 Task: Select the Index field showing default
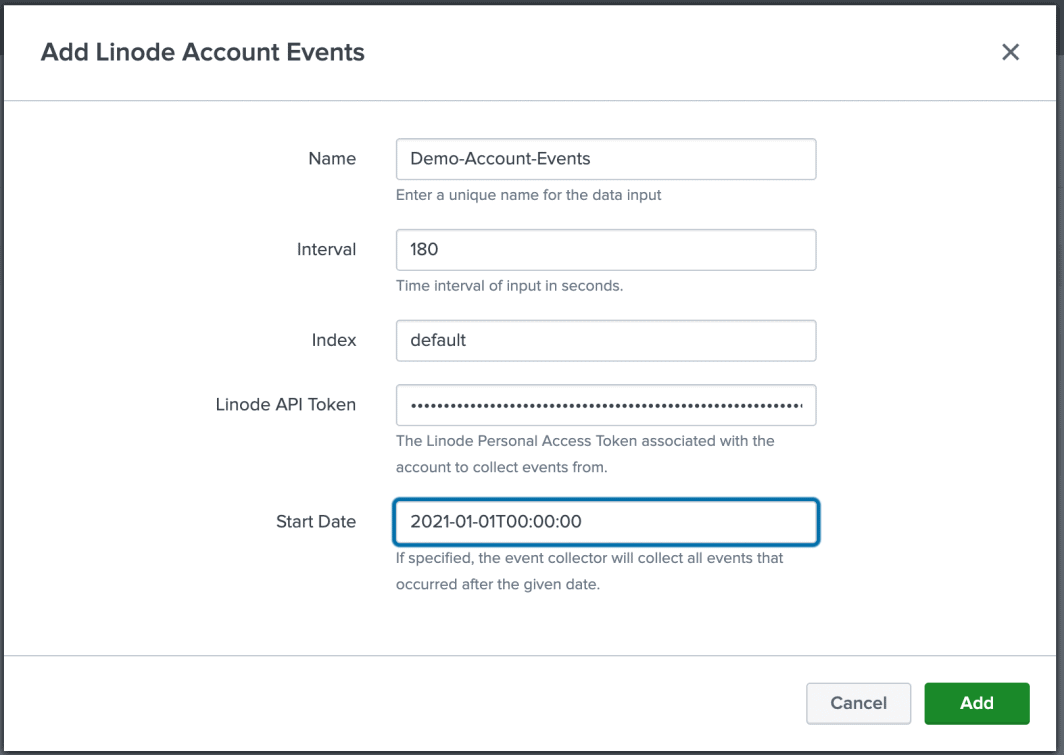606,340
